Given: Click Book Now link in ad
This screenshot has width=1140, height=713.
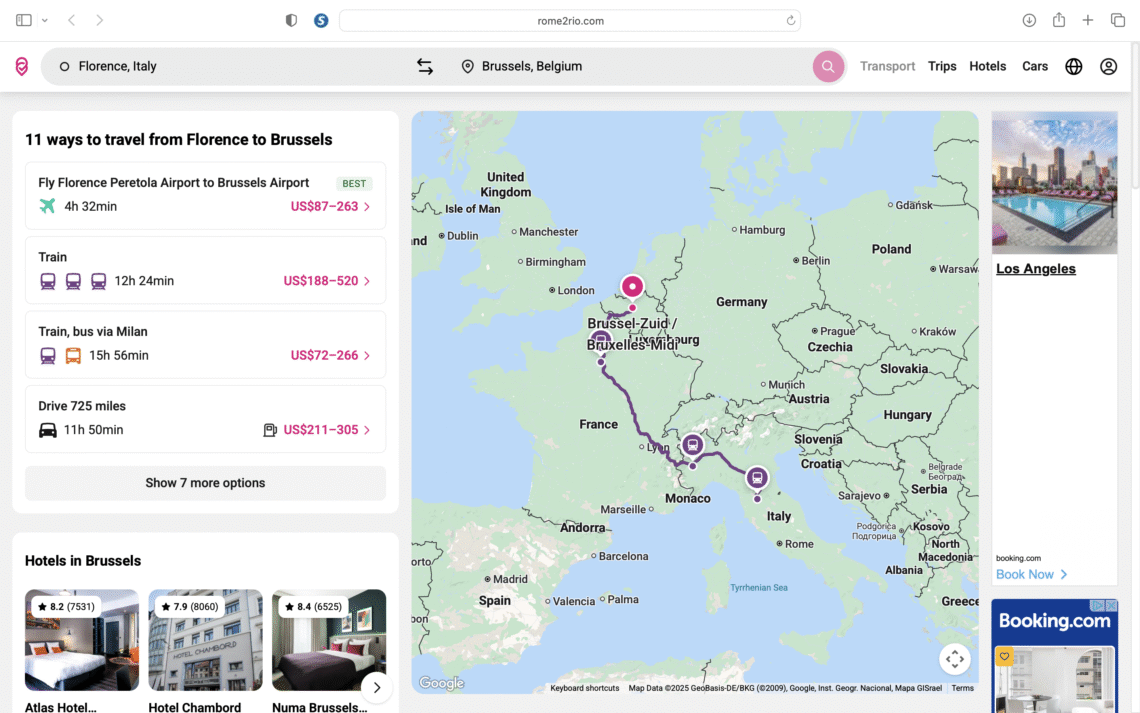Looking at the screenshot, I should tap(1031, 574).
